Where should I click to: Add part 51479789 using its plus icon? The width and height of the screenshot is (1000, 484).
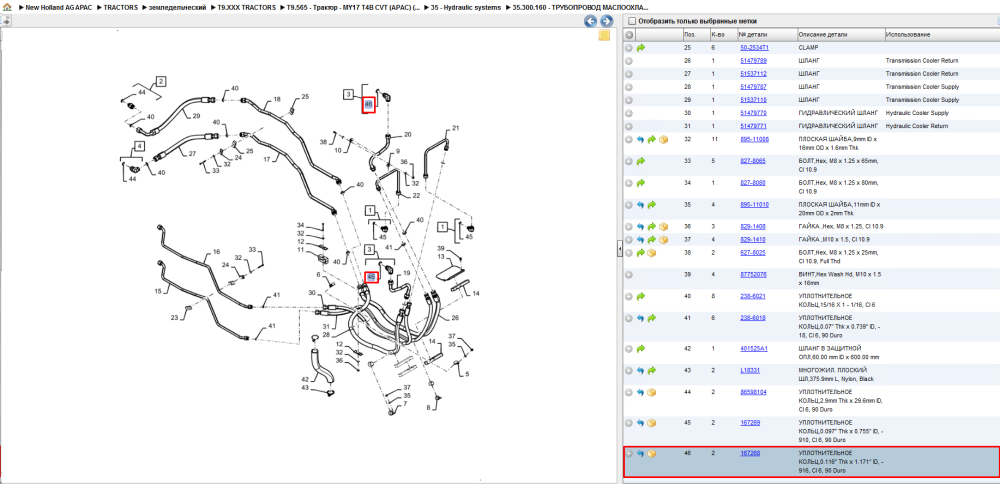pos(629,61)
